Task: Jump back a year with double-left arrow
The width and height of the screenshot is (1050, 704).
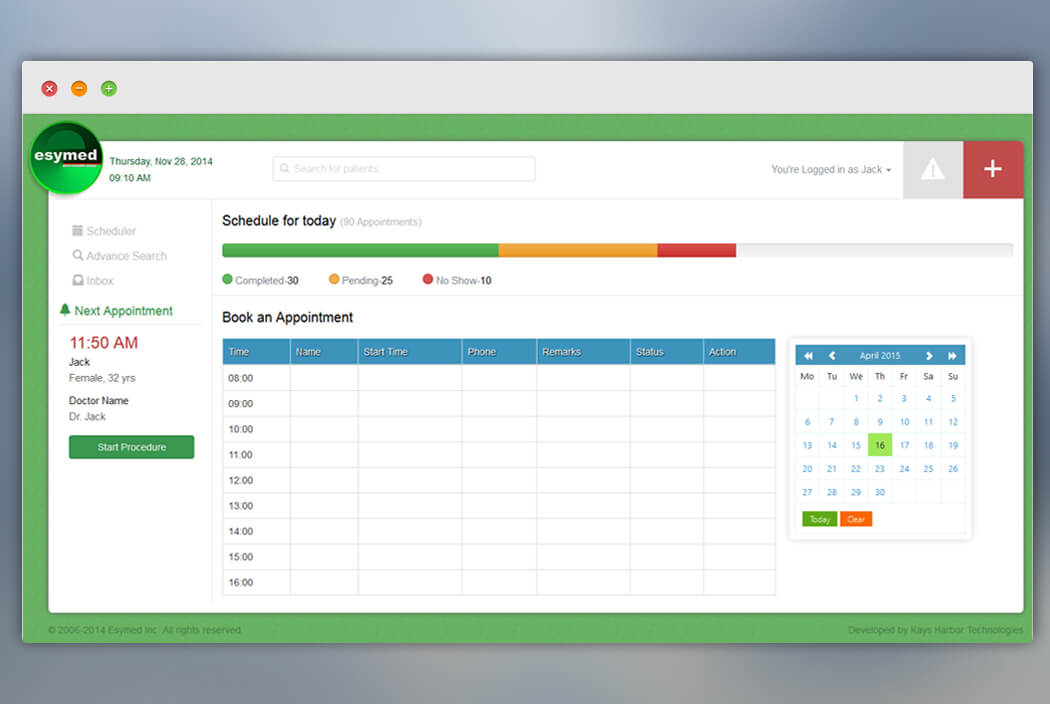Action: [808, 356]
